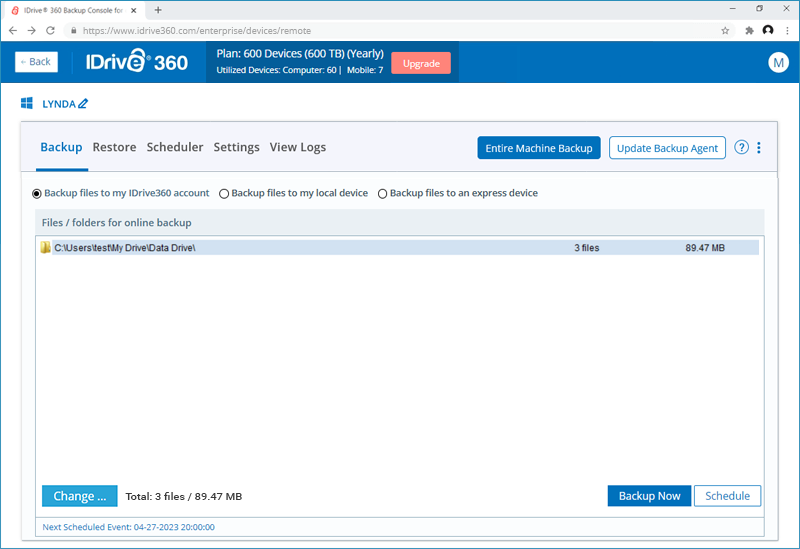Click the folder icon for Data Drive
800x549 pixels.
pyautogui.click(x=45, y=247)
